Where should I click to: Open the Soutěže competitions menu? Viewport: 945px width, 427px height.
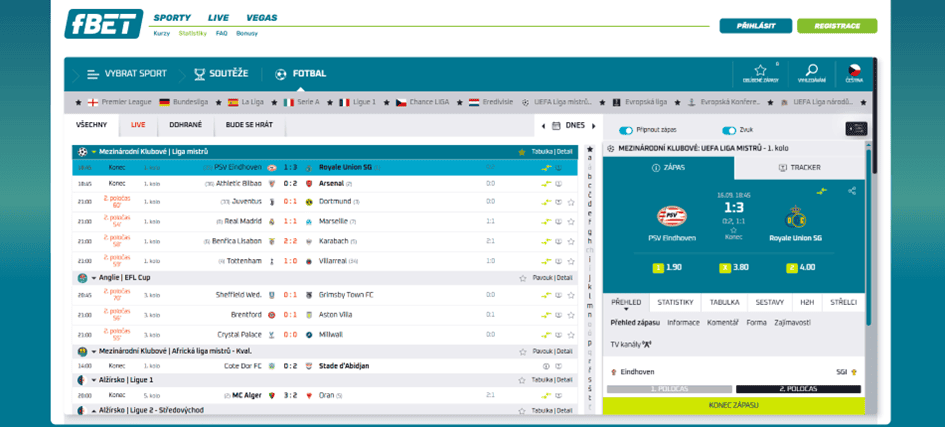(221, 74)
